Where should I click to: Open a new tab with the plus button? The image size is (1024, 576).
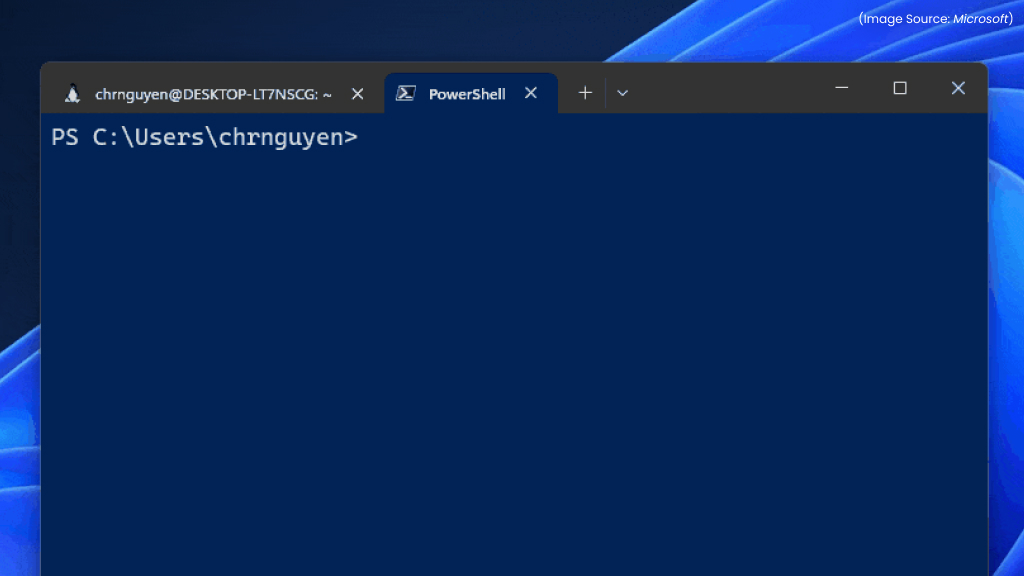585,93
